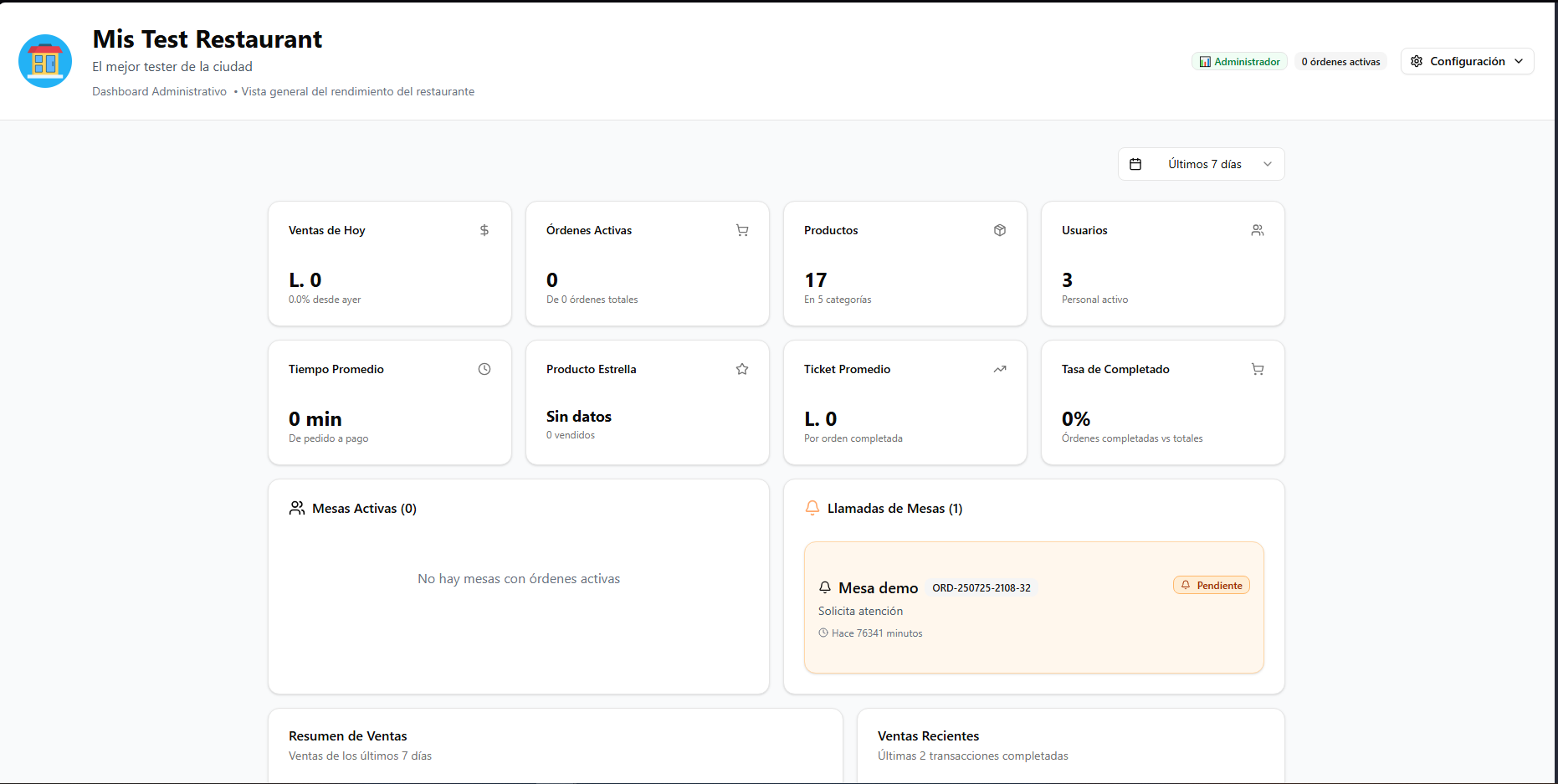Viewport: 1558px width, 784px height.
Task: Click the 0 órdenes activas badge
Action: (x=1340, y=61)
